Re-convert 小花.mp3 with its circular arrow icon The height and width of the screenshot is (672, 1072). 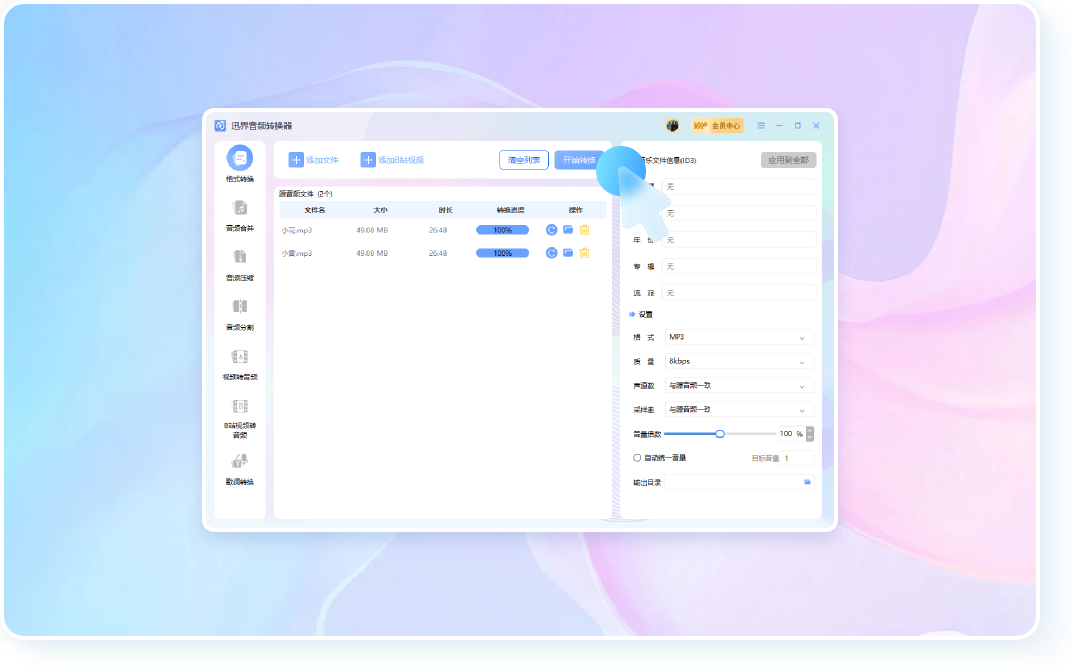click(551, 230)
